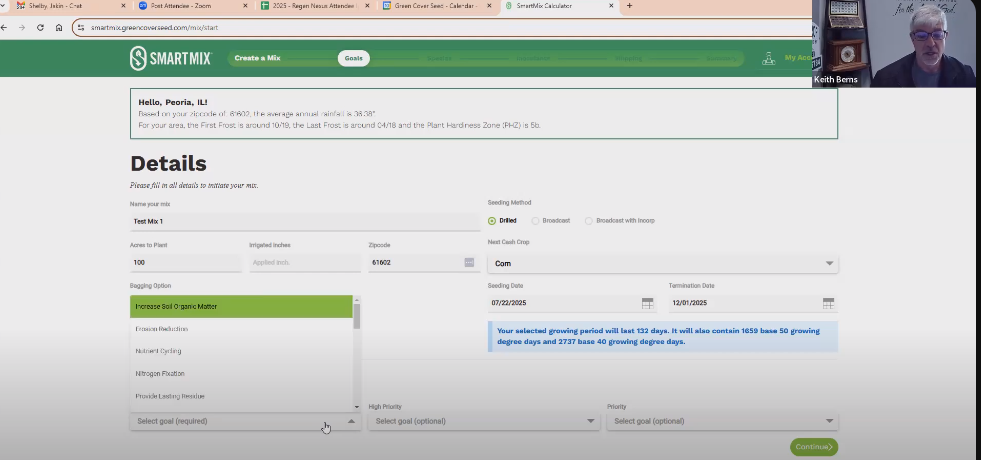Click the Acres to Plant field
The width and height of the screenshot is (981, 460).
click(185, 263)
